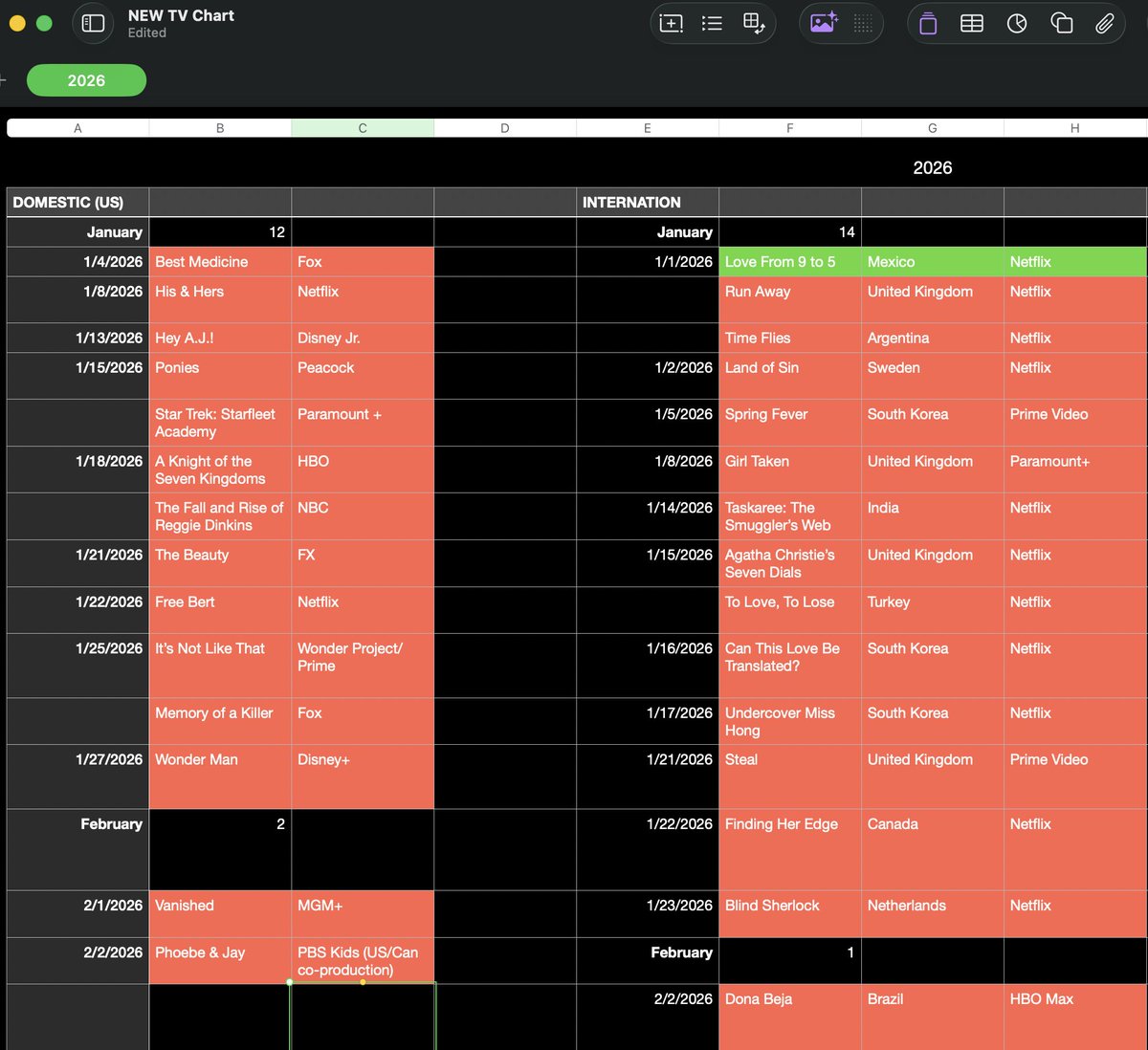This screenshot has width=1148, height=1050.
Task: Select the HBO Max cell
Action: pos(1075,1017)
